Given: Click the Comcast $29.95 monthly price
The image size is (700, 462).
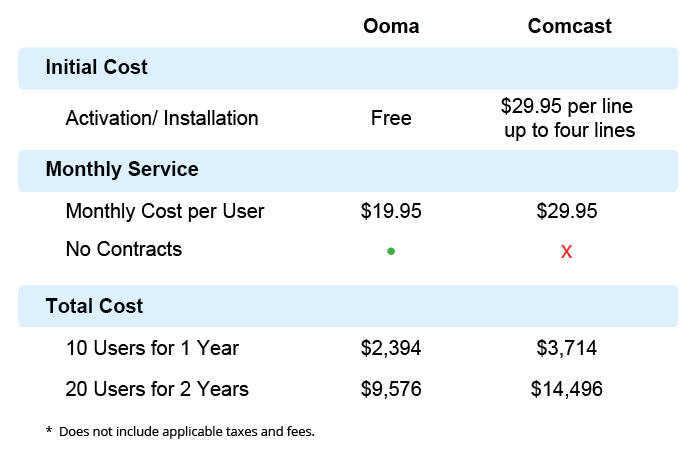Looking at the screenshot, I should (x=567, y=211).
